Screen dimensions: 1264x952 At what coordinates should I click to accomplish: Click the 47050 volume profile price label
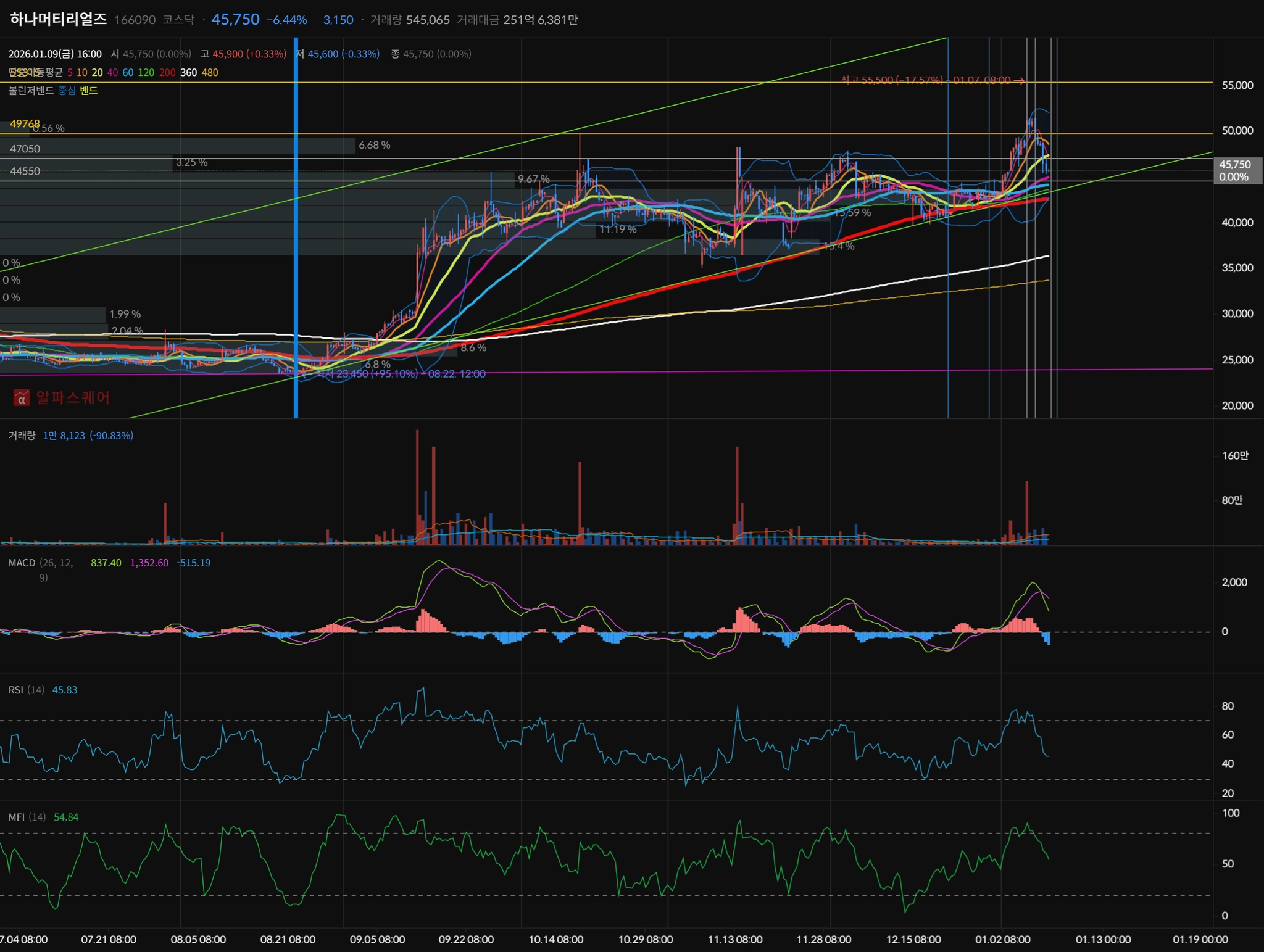point(25,149)
